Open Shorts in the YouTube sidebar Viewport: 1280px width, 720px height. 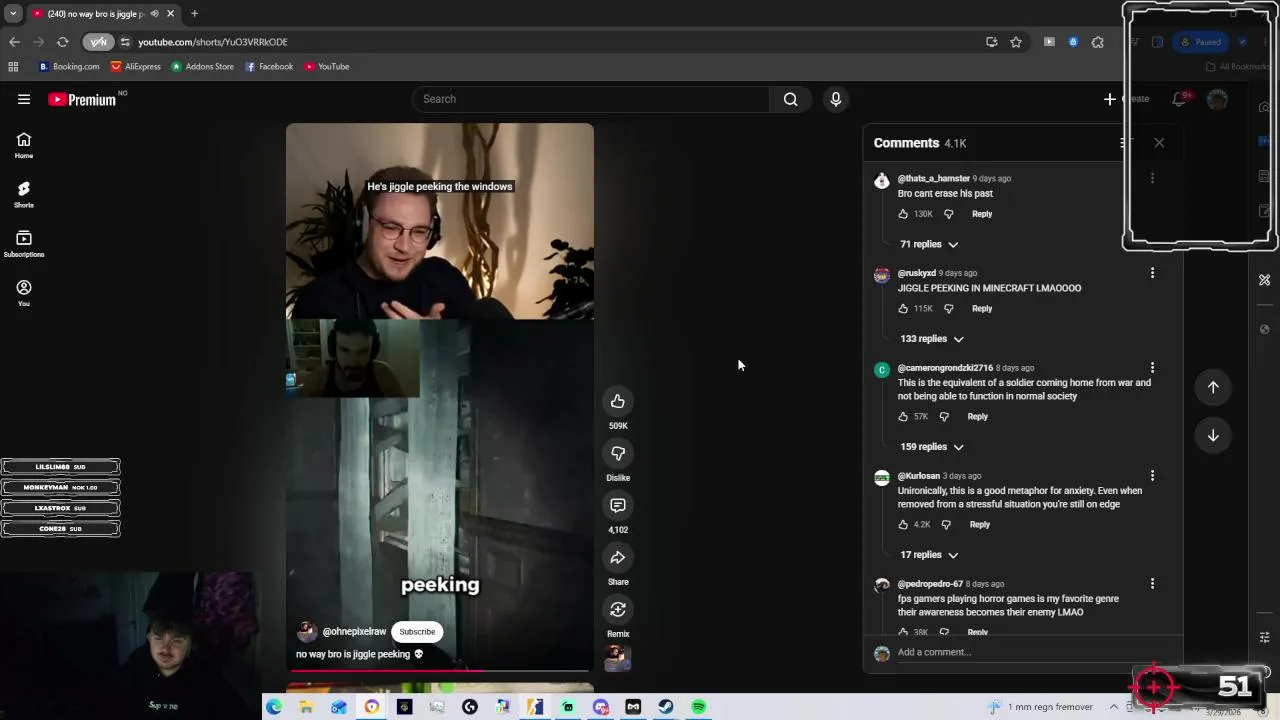24,195
